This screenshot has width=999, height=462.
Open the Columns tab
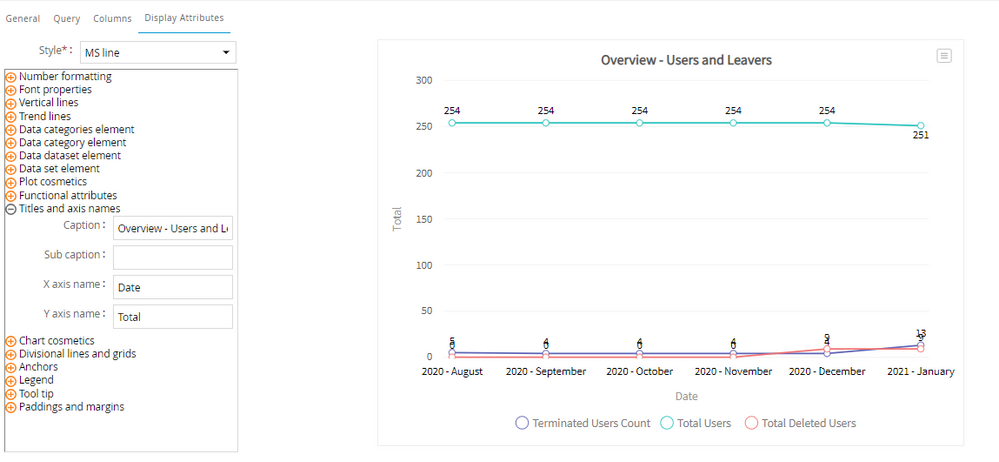(112, 18)
